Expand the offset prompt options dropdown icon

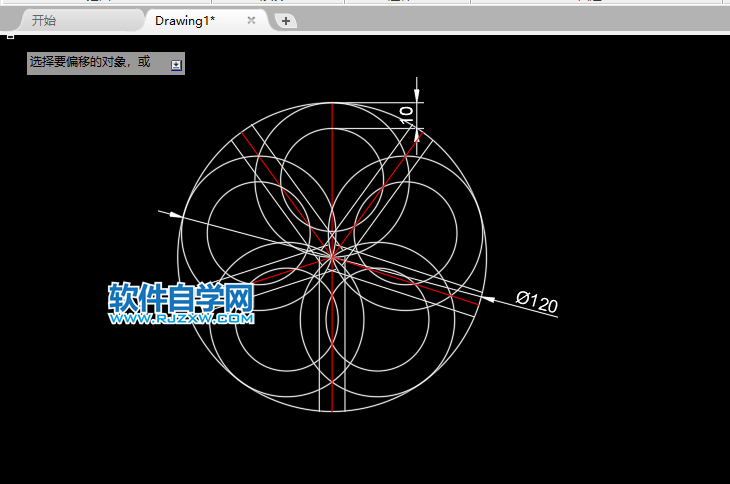[176, 65]
